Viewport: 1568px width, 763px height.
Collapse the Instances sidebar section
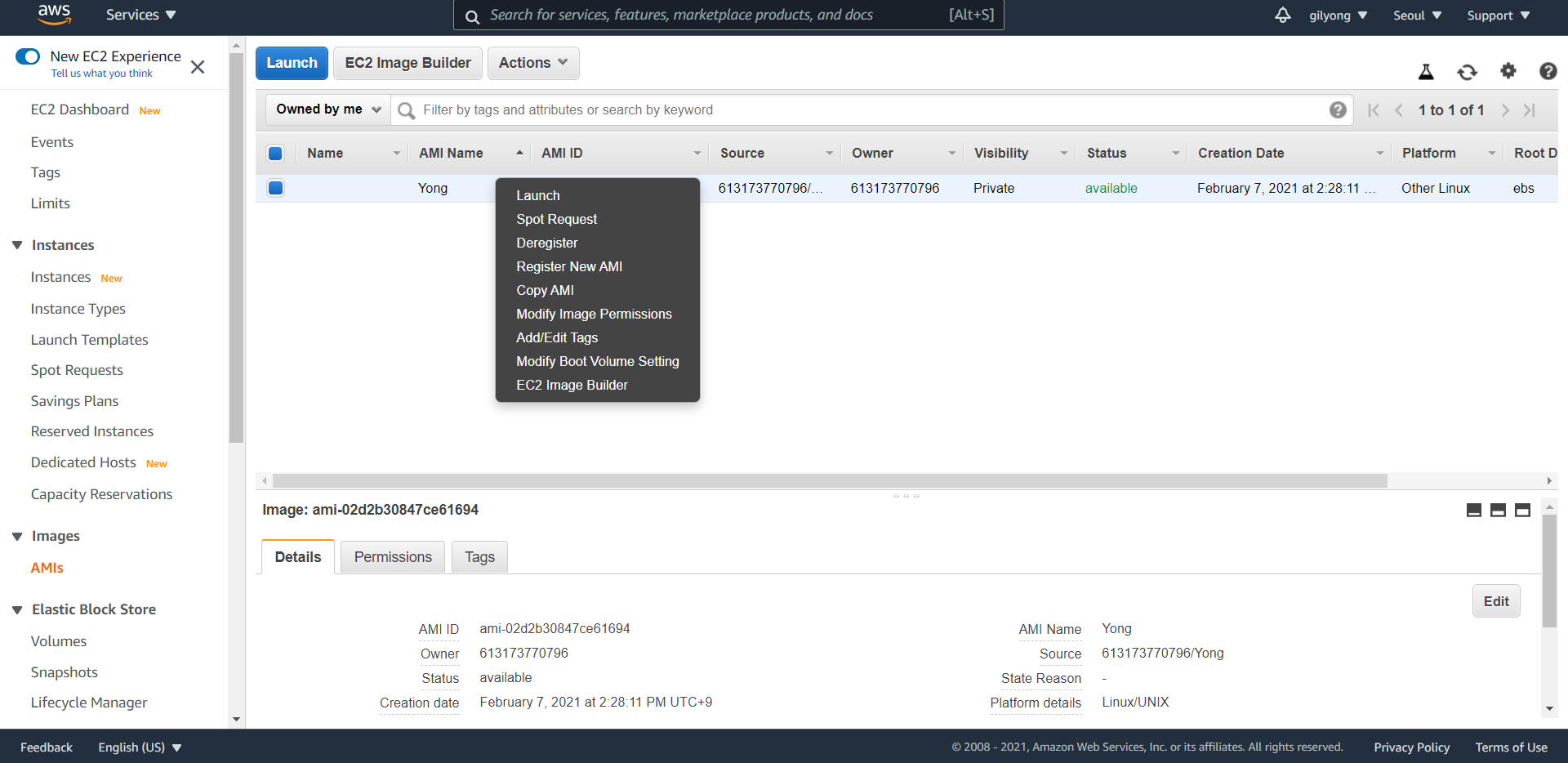click(17, 245)
